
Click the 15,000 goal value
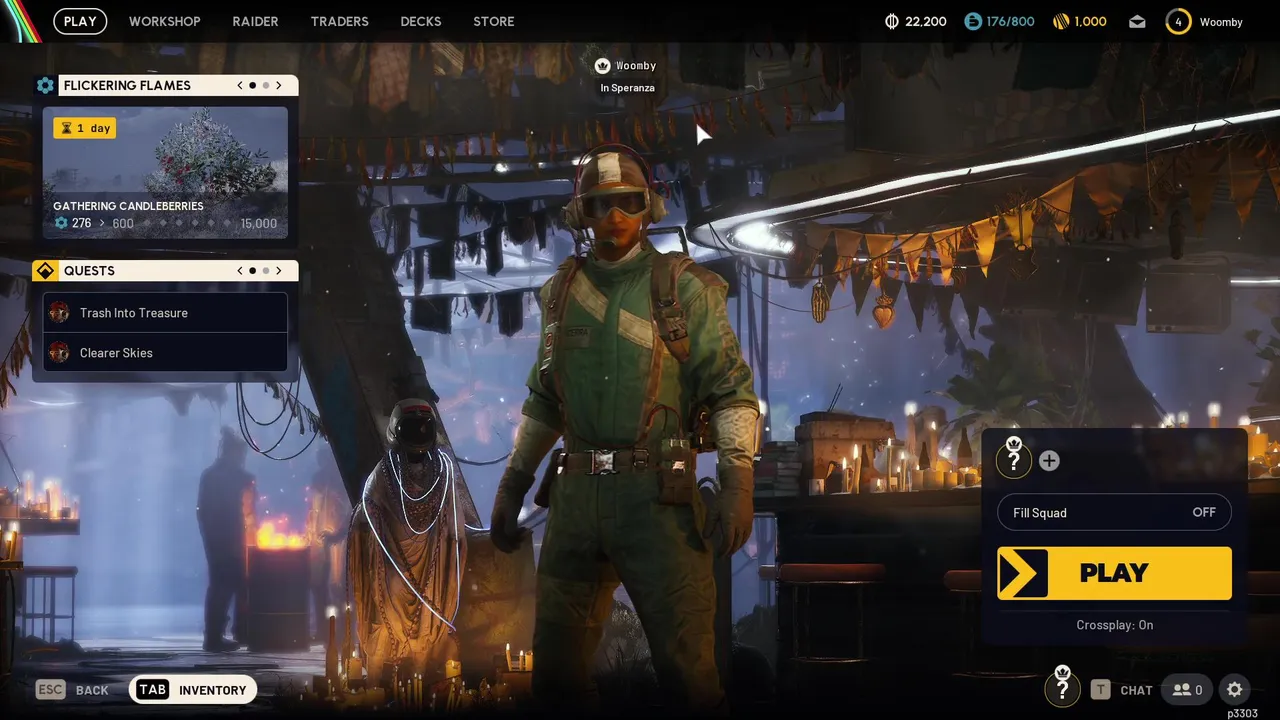point(259,223)
